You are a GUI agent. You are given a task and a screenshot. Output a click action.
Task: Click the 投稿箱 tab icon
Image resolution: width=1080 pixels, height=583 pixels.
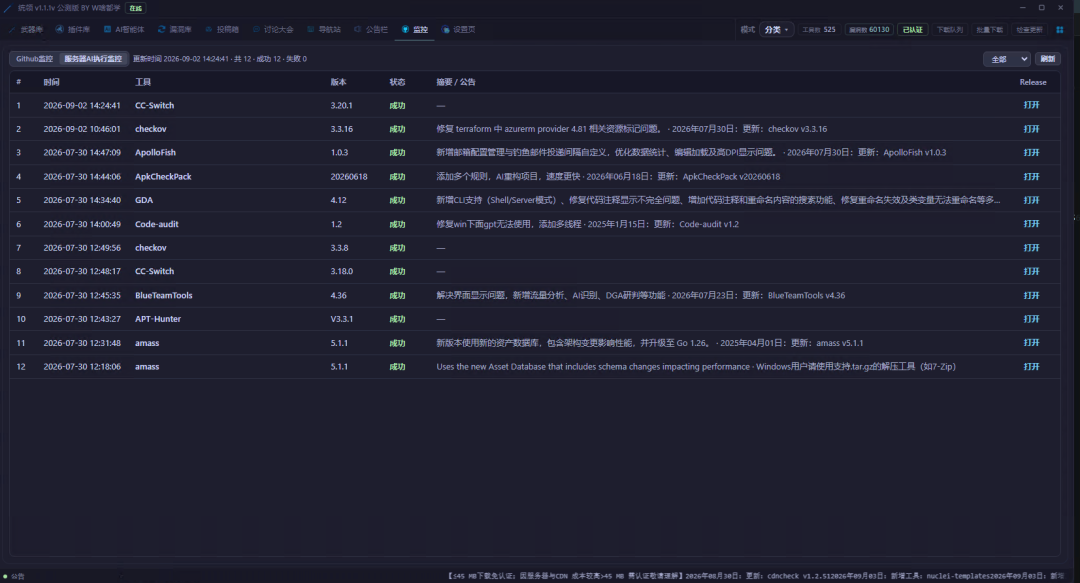click(209, 30)
